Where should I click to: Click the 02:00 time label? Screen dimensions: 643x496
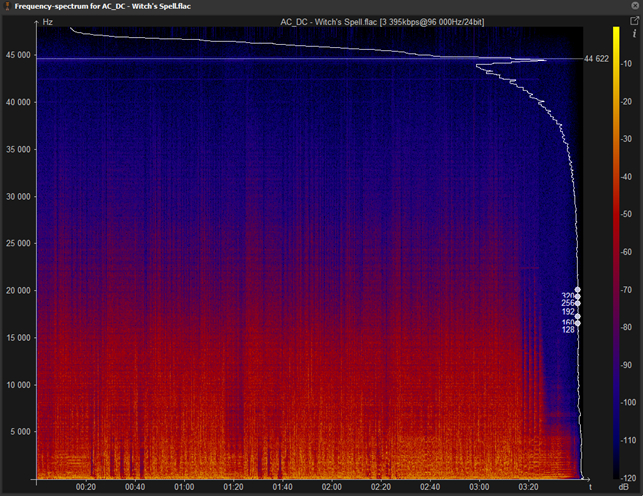[x=331, y=487]
